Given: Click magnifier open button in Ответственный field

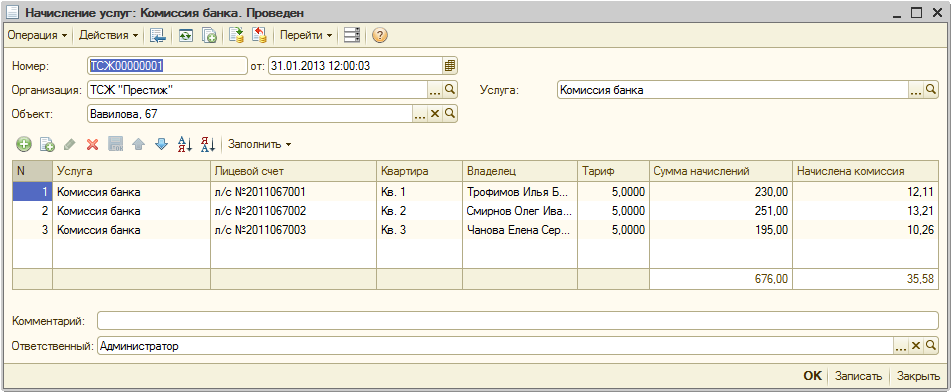Looking at the screenshot, I should click(930, 345).
